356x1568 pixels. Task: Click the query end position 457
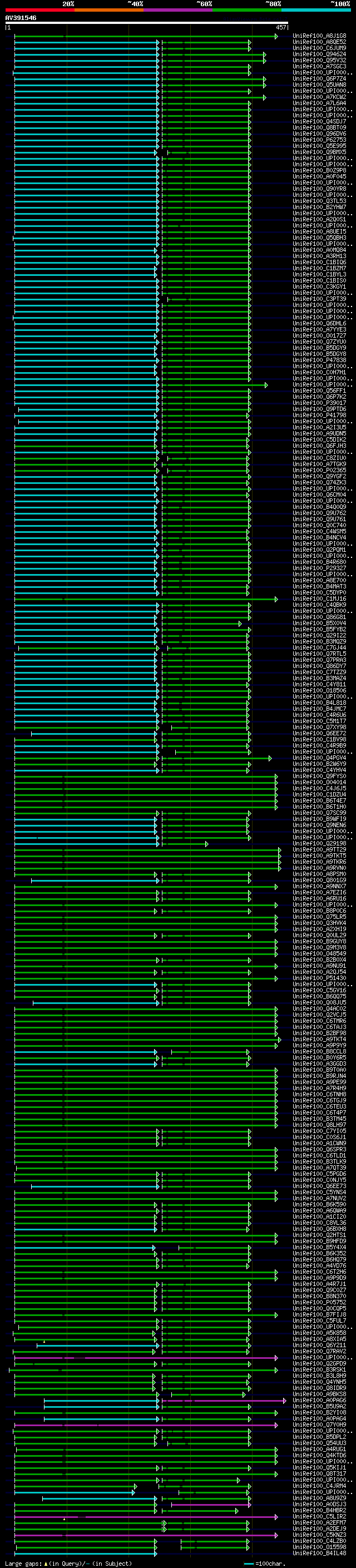tap(280, 27)
